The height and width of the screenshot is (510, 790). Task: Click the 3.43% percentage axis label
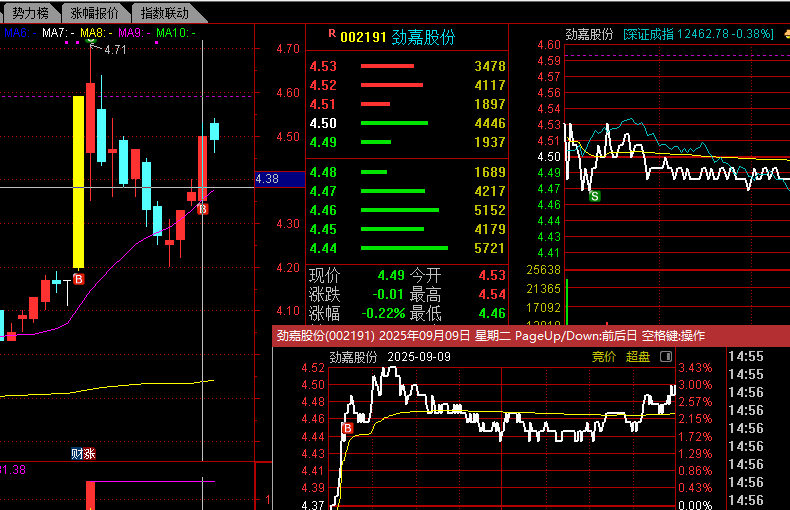[x=695, y=368]
